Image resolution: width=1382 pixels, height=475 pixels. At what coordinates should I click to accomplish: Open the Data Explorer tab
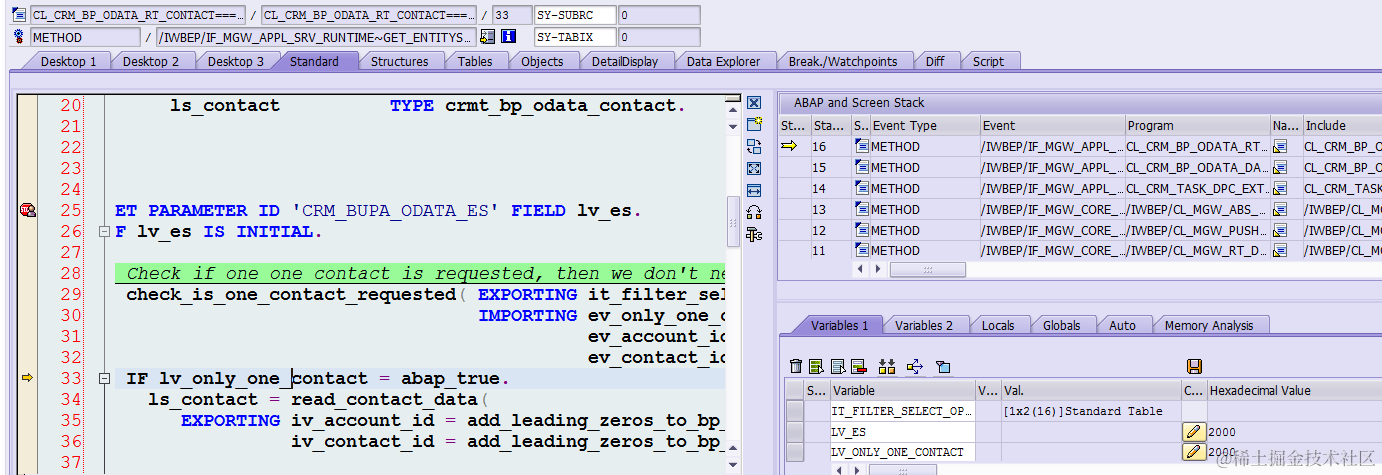click(724, 61)
